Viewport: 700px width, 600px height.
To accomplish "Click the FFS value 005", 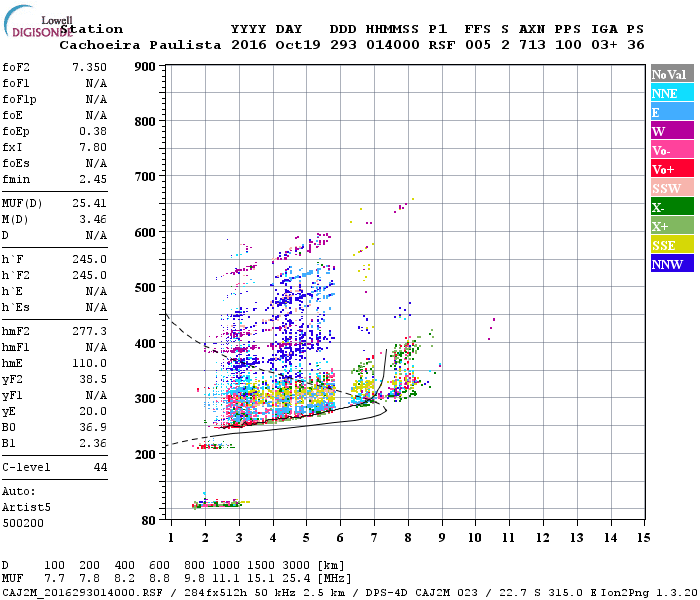I will pyautogui.click(x=478, y=45).
